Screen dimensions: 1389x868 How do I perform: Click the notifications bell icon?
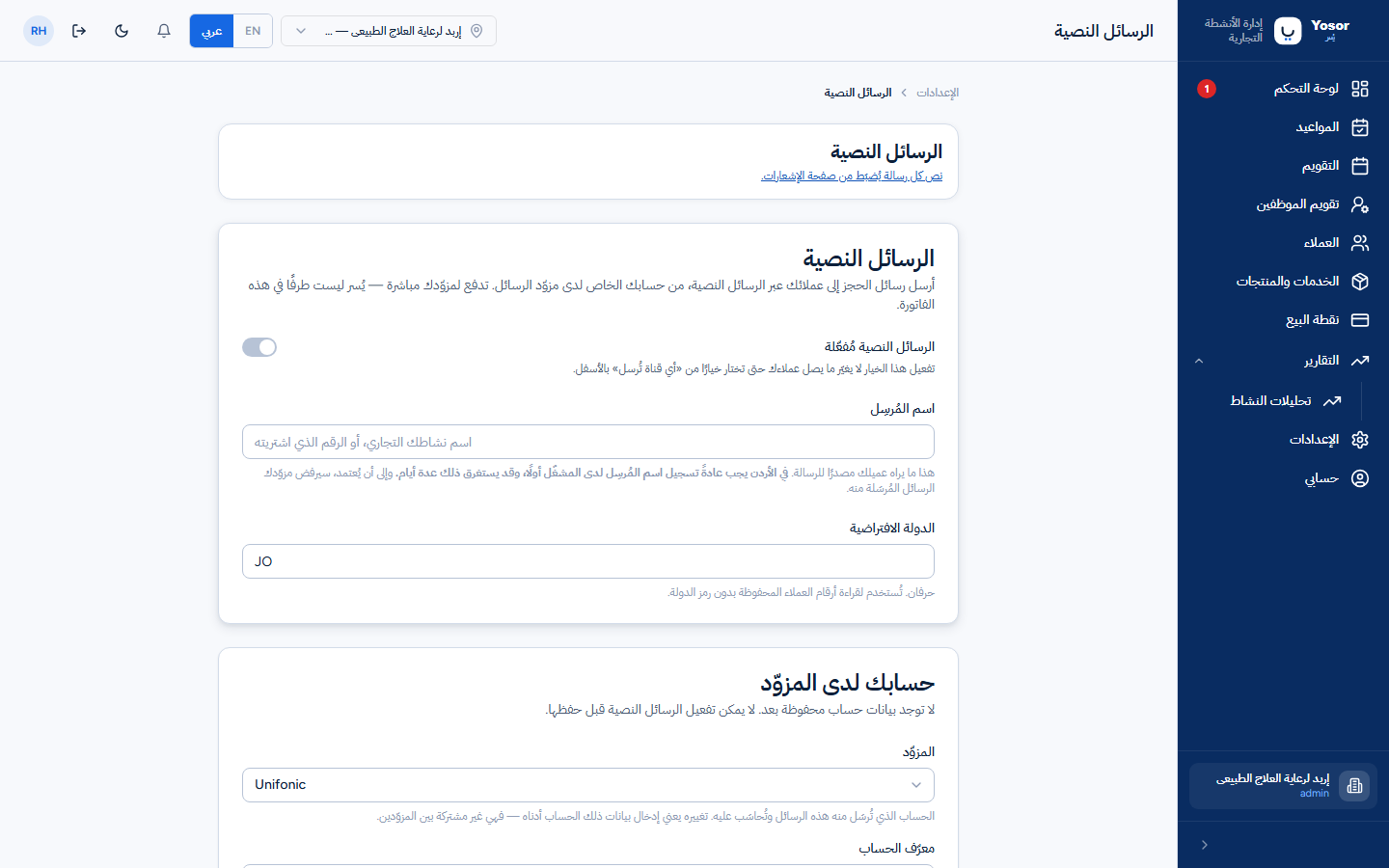pyautogui.click(x=164, y=31)
